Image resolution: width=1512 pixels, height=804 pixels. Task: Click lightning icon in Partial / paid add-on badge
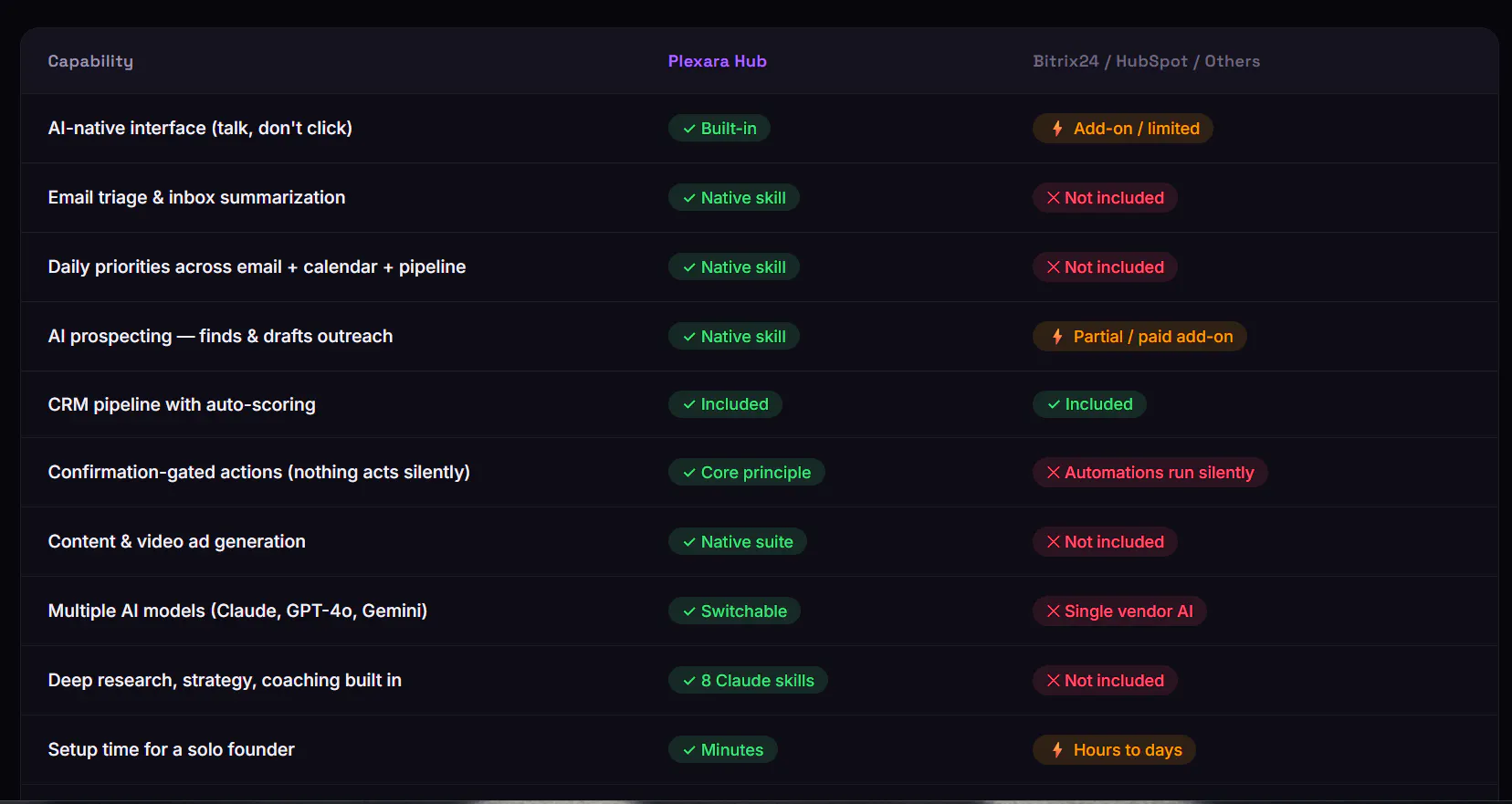point(1057,337)
